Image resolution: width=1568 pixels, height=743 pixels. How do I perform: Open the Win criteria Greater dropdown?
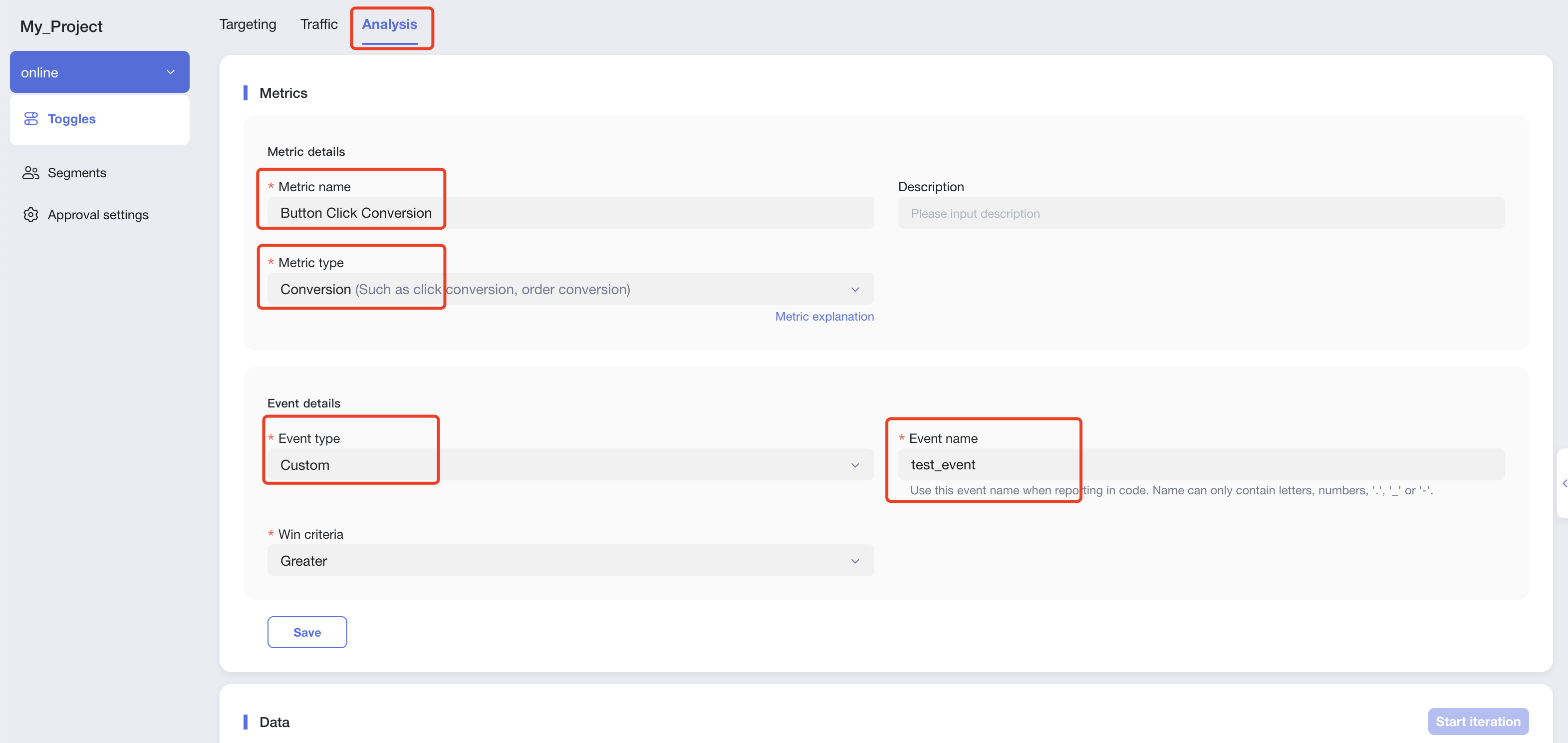pos(570,560)
